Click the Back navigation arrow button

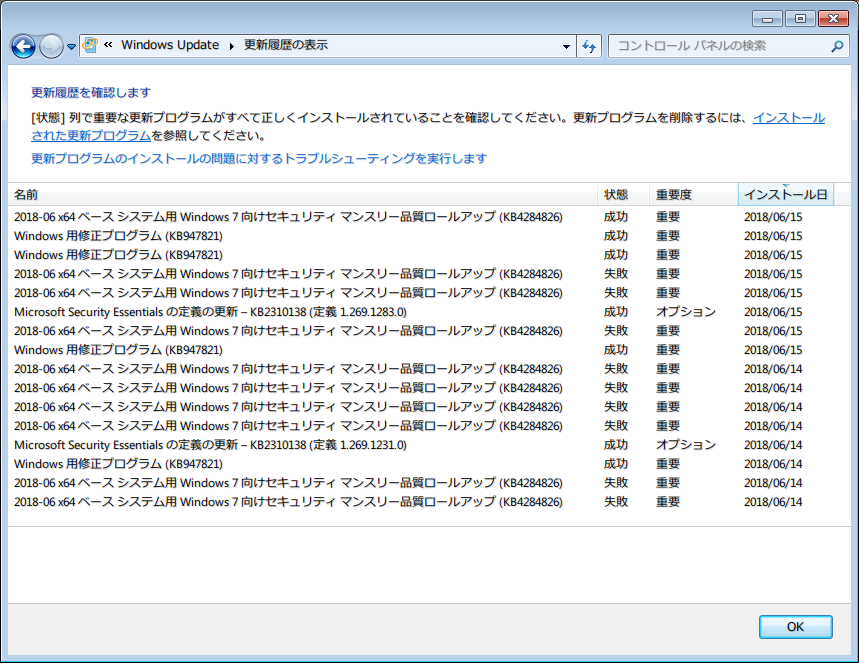pos(23,46)
